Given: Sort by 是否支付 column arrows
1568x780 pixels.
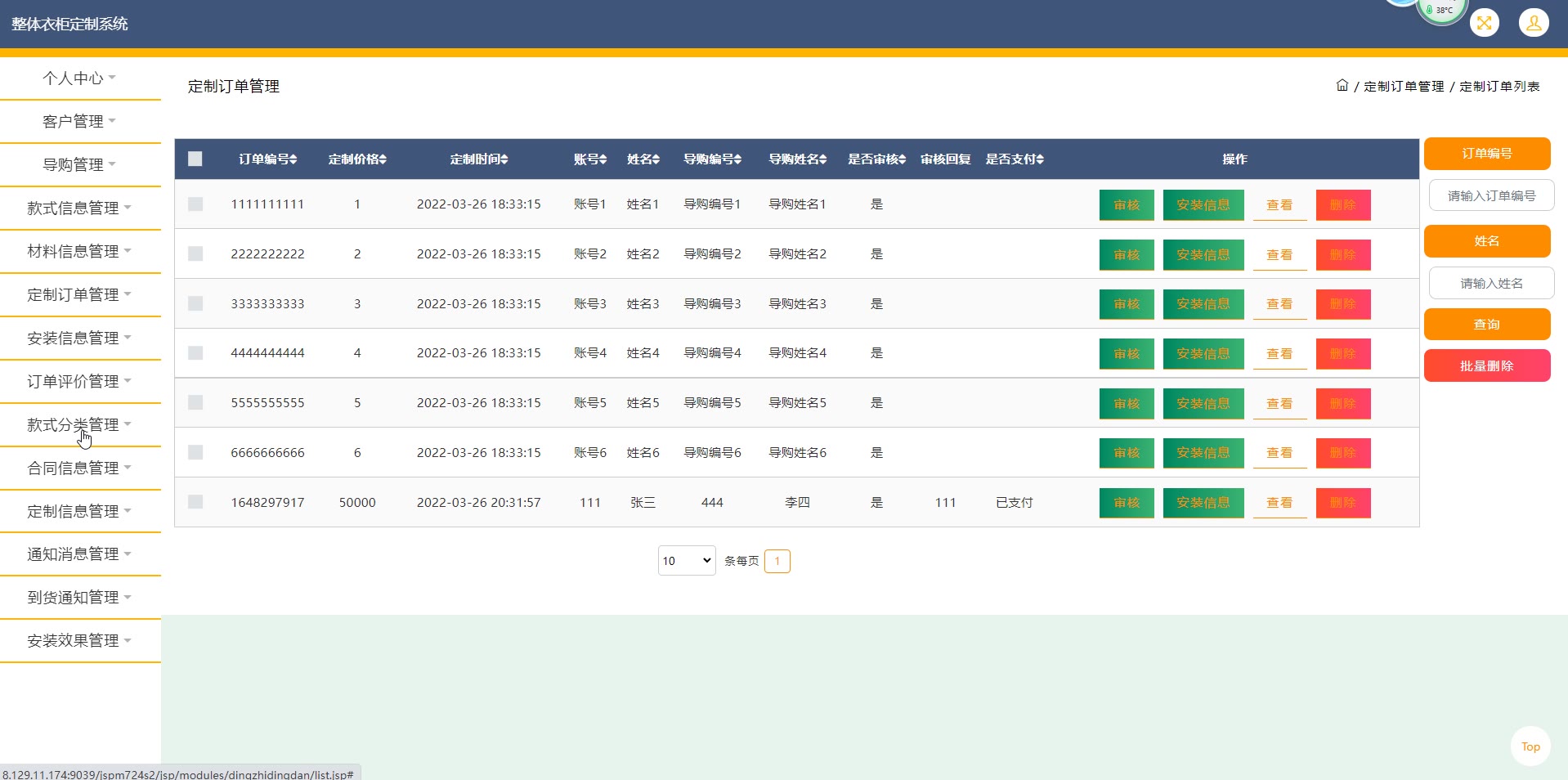Looking at the screenshot, I should (x=1040, y=159).
